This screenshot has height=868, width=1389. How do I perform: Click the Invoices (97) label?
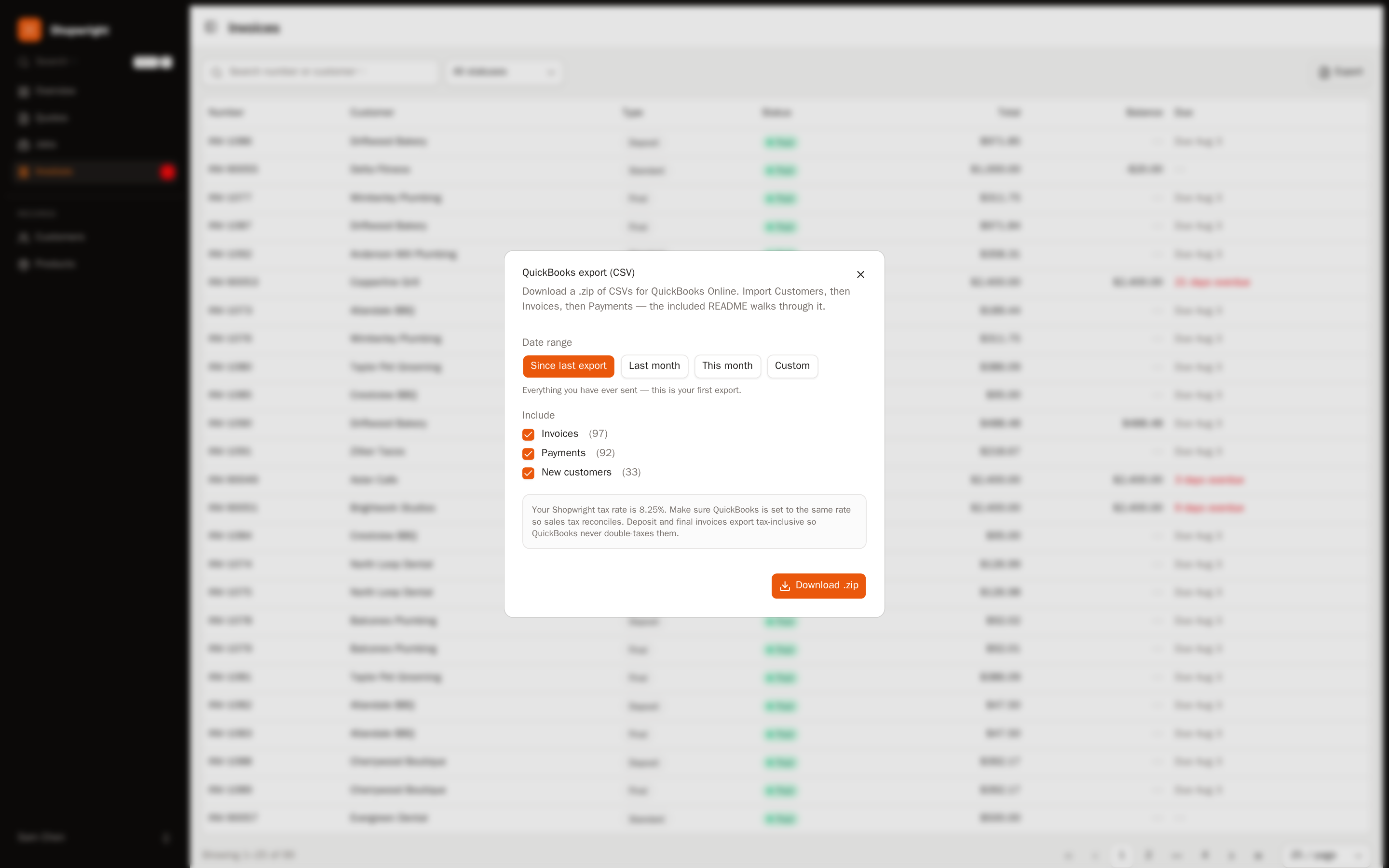coord(574,434)
